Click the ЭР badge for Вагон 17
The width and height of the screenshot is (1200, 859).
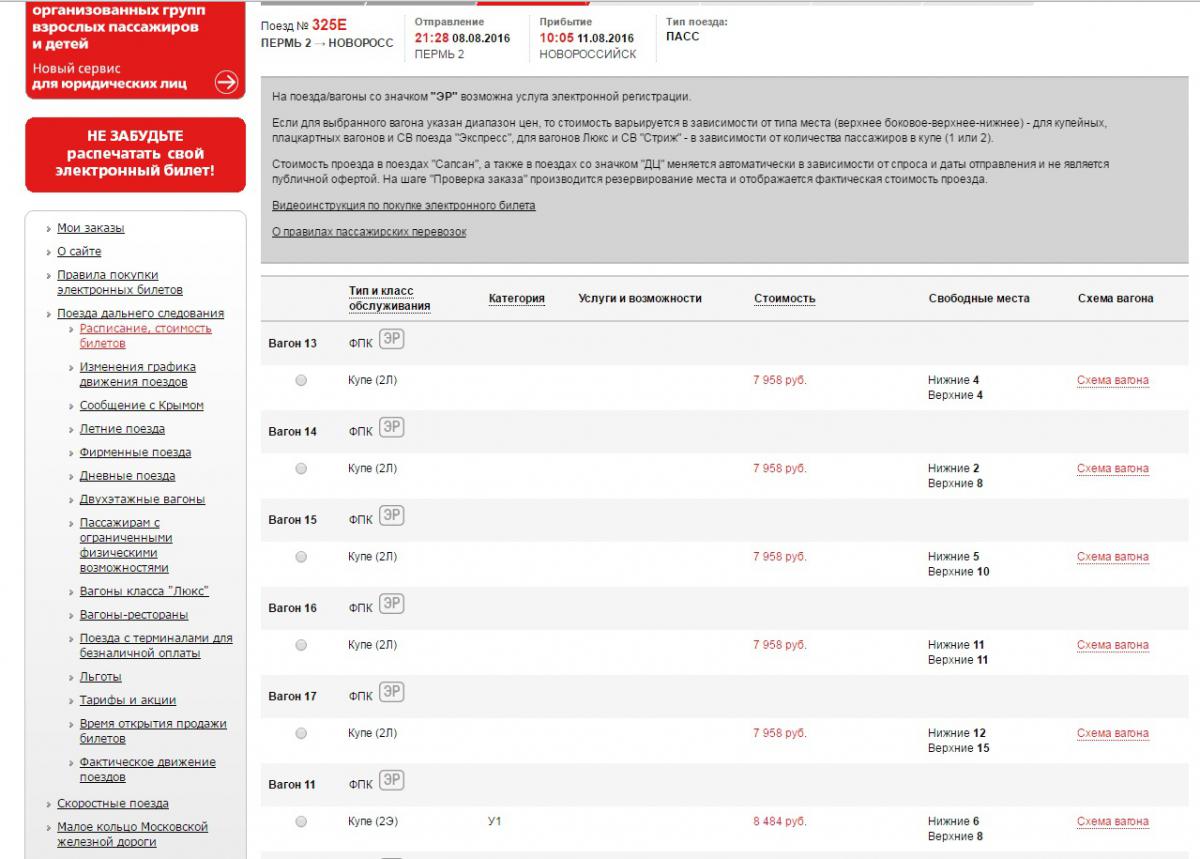coord(392,693)
